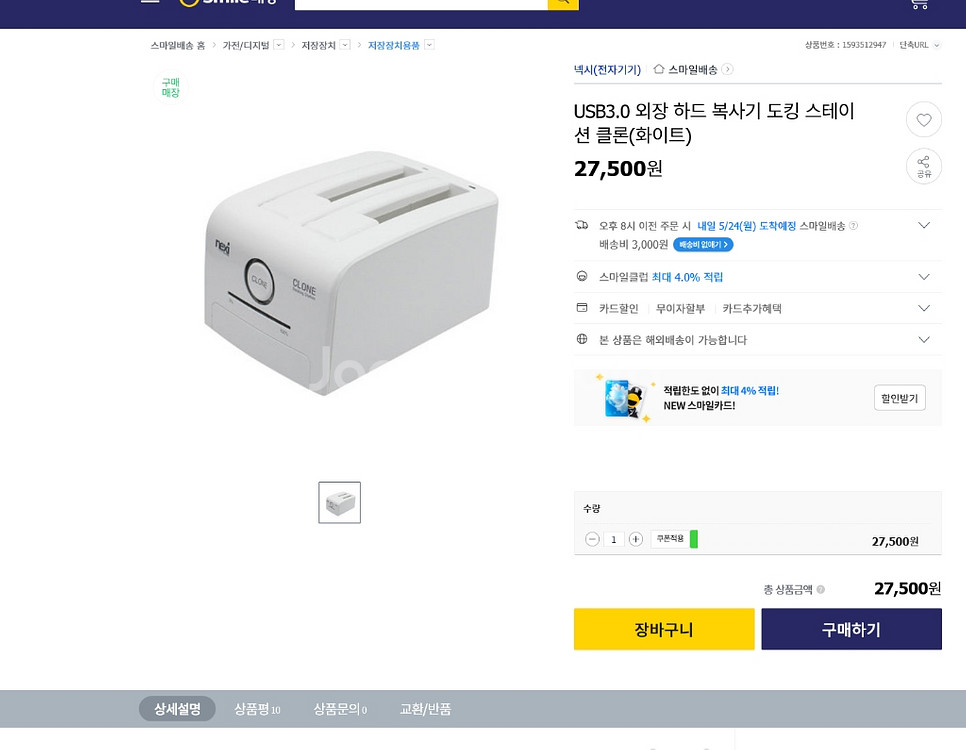Open the shopping cart icon in header
This screenshot has height=750, width=966.
[918, 3]
